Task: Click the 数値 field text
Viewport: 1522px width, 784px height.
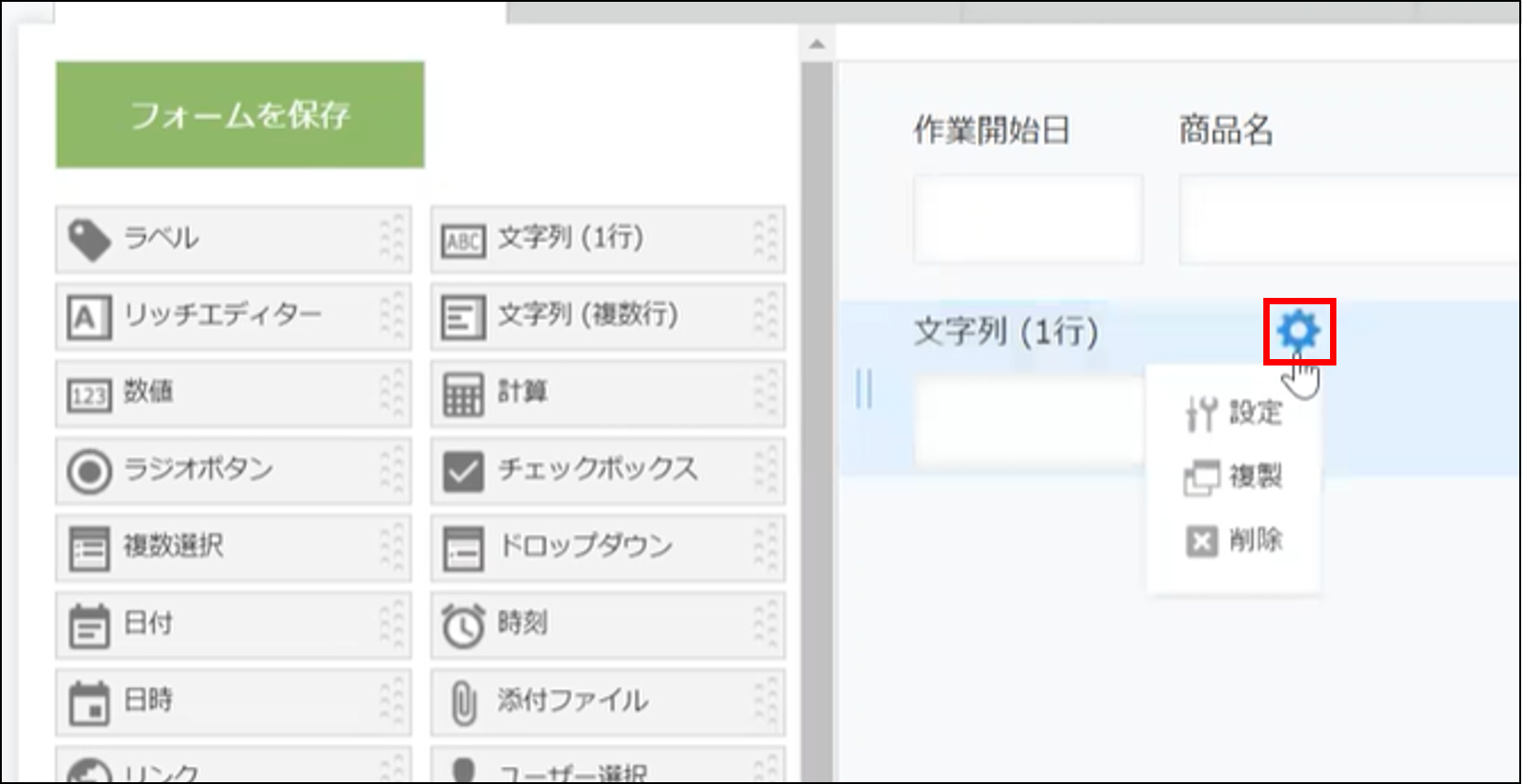Action: point(148,392)
